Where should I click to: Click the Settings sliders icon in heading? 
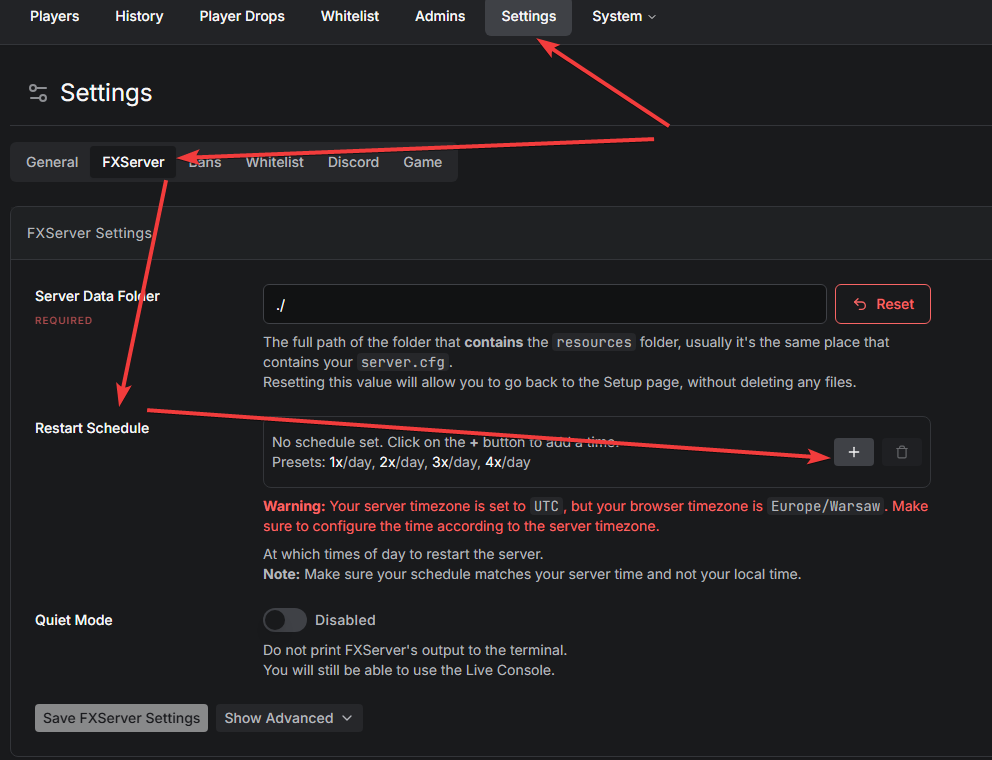pos(38,93)
